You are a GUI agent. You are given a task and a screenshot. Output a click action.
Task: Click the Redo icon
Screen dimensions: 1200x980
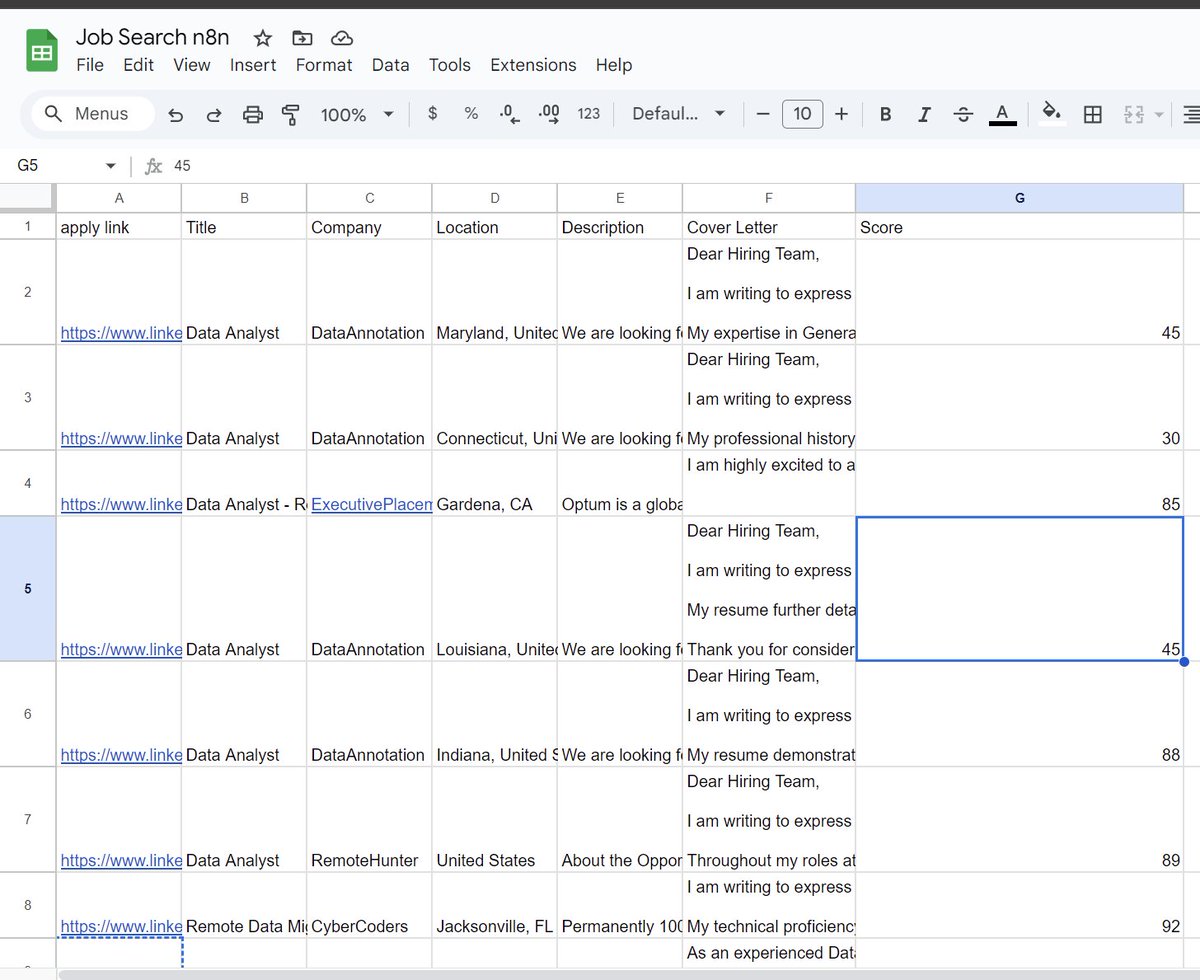[x=214, y=115]
